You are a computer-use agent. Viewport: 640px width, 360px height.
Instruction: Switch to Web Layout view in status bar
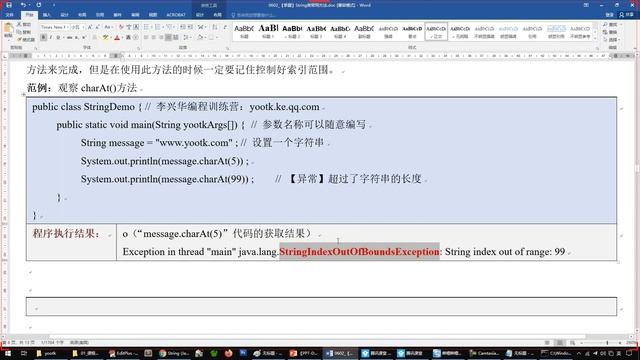(x=573, y=343)
